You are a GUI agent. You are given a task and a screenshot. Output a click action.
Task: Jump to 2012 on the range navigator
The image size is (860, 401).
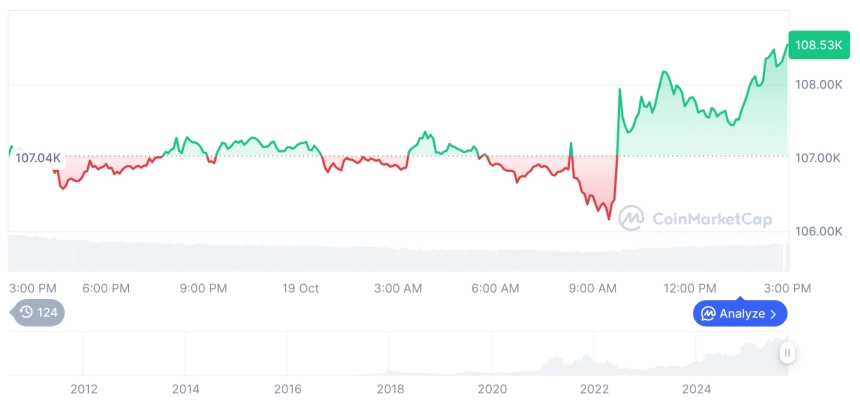click(84, 388)
